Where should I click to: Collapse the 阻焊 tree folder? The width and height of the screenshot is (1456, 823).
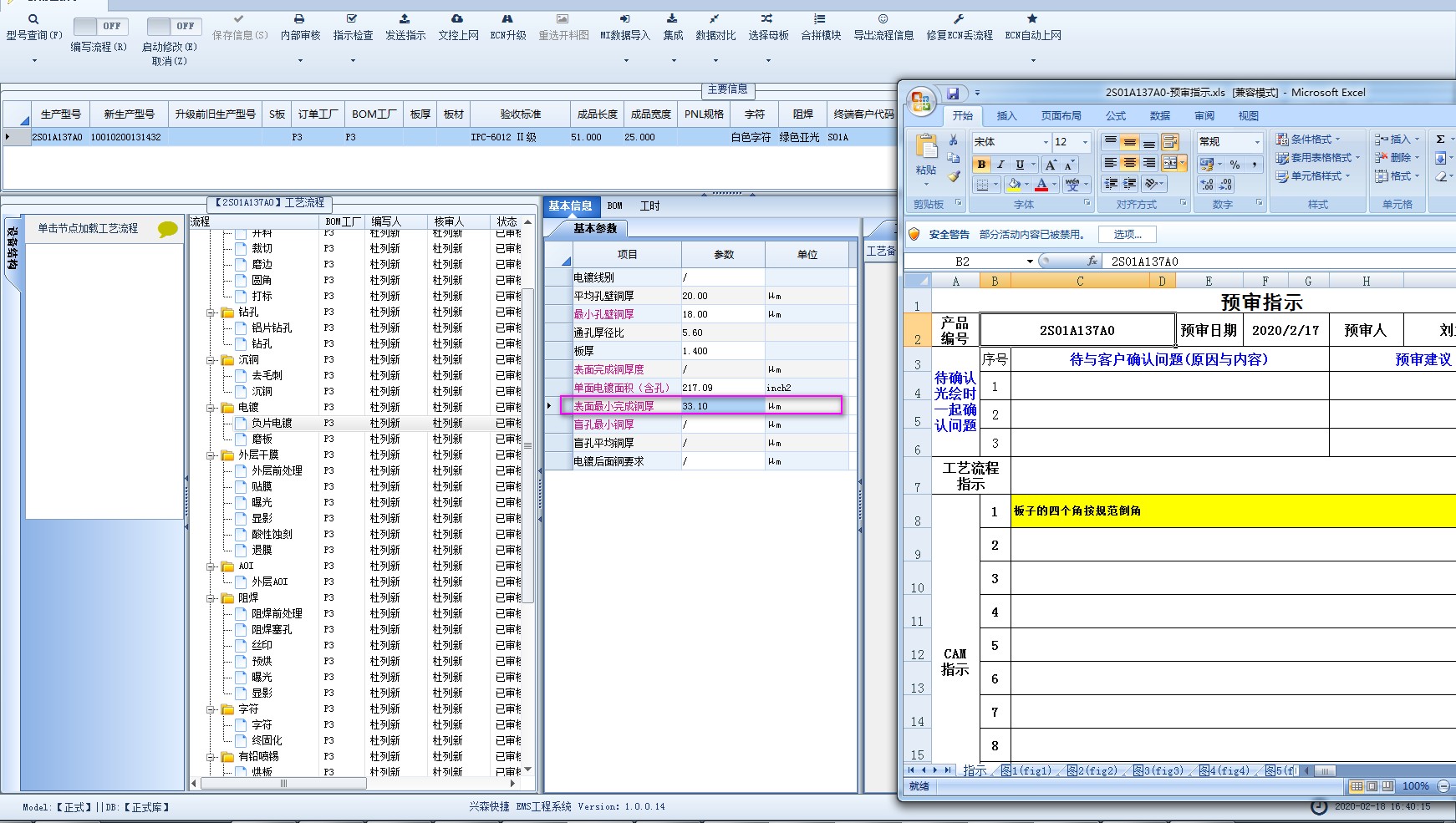point(211,598)
